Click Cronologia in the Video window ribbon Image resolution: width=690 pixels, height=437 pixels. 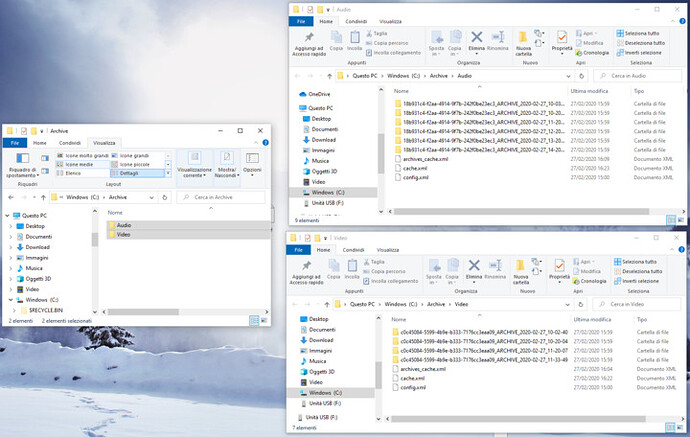coord(593,281)
